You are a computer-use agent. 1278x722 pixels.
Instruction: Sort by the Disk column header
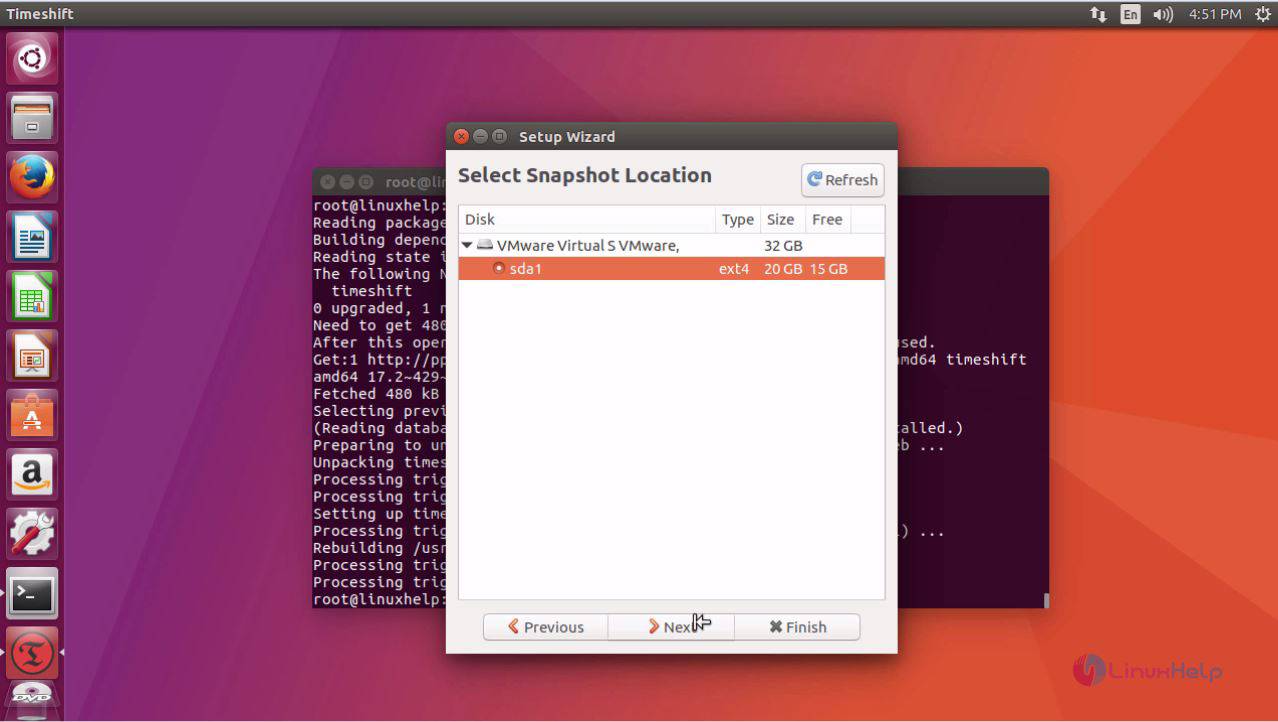(587, 220)
